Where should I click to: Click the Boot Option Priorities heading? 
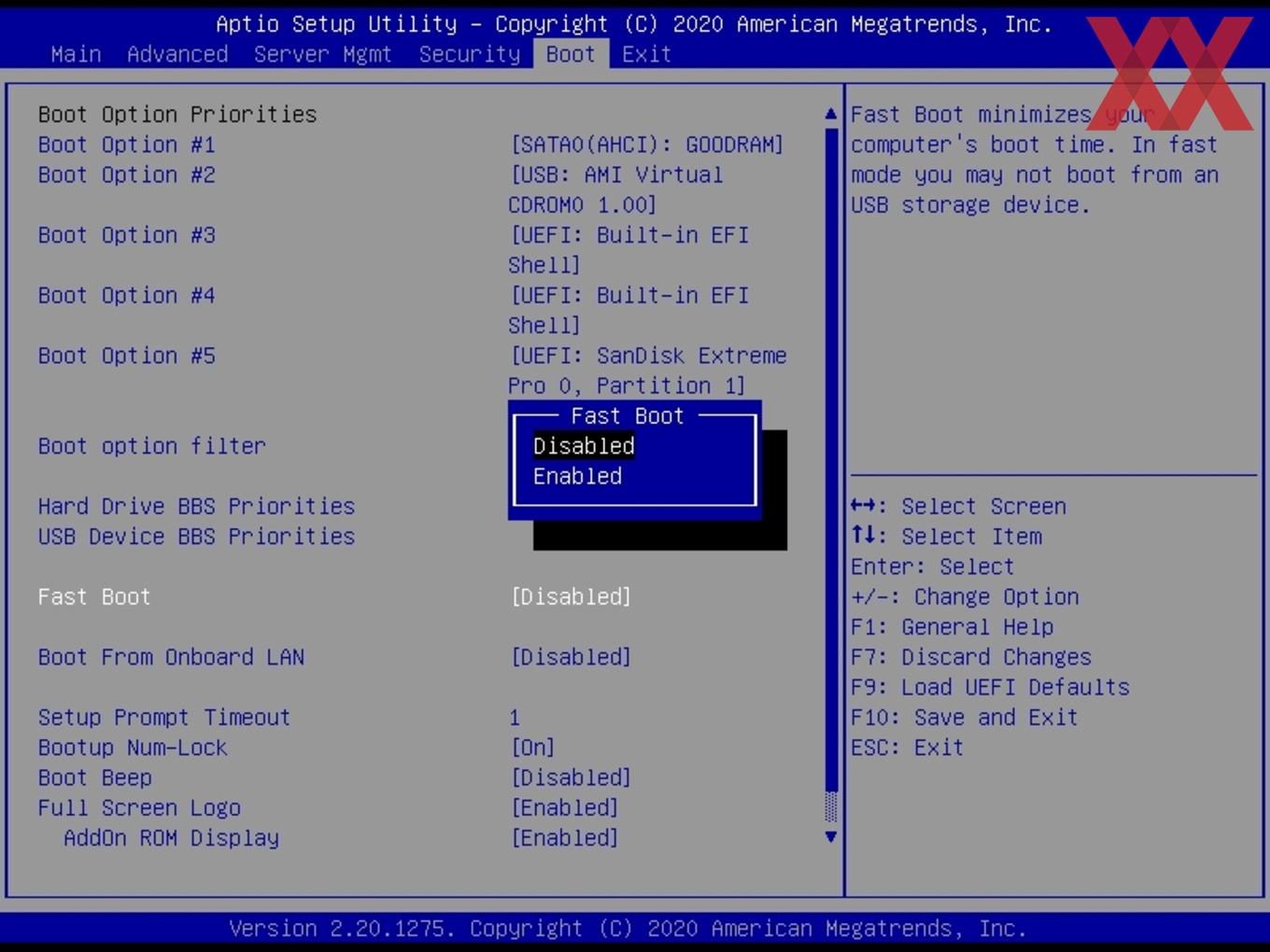coord(177,115)
